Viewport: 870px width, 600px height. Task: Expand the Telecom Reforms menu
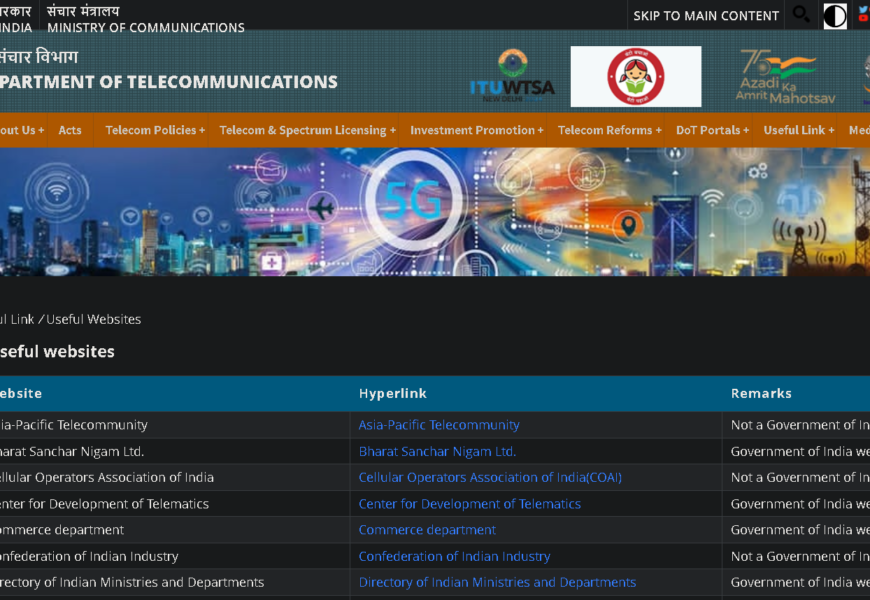(609, 130)
